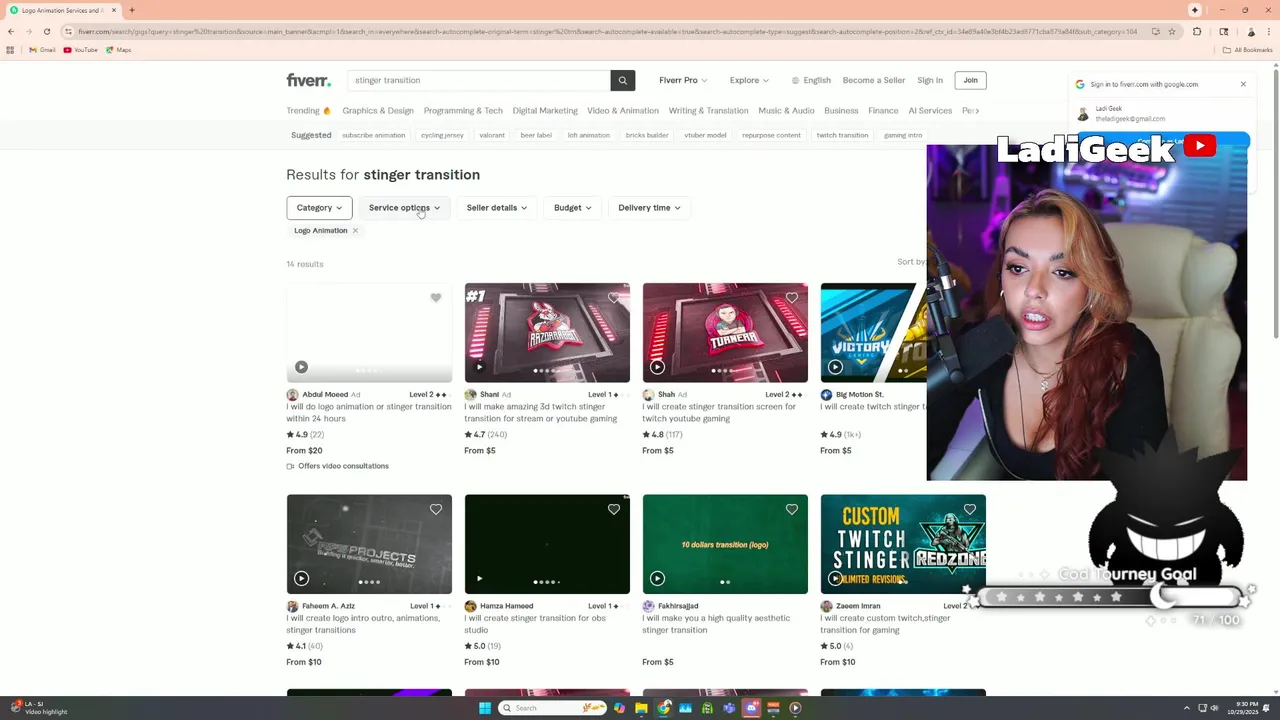Select suggested tag valorant
1280x720 pixels.
492,135
